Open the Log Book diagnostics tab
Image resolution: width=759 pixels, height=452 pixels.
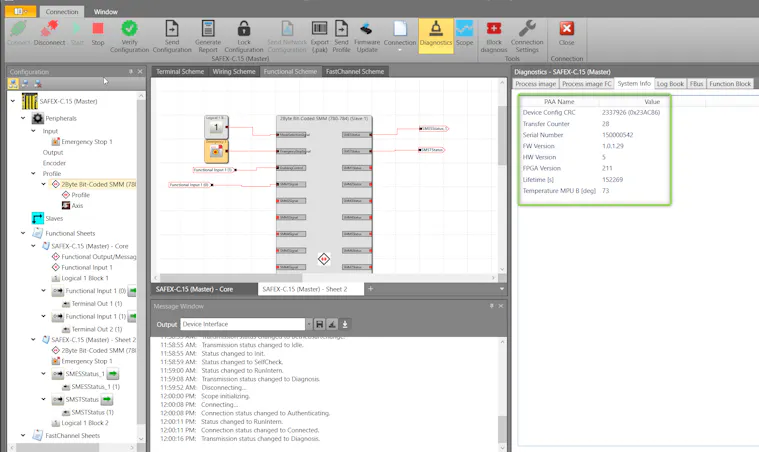click(x=670, y=84)
